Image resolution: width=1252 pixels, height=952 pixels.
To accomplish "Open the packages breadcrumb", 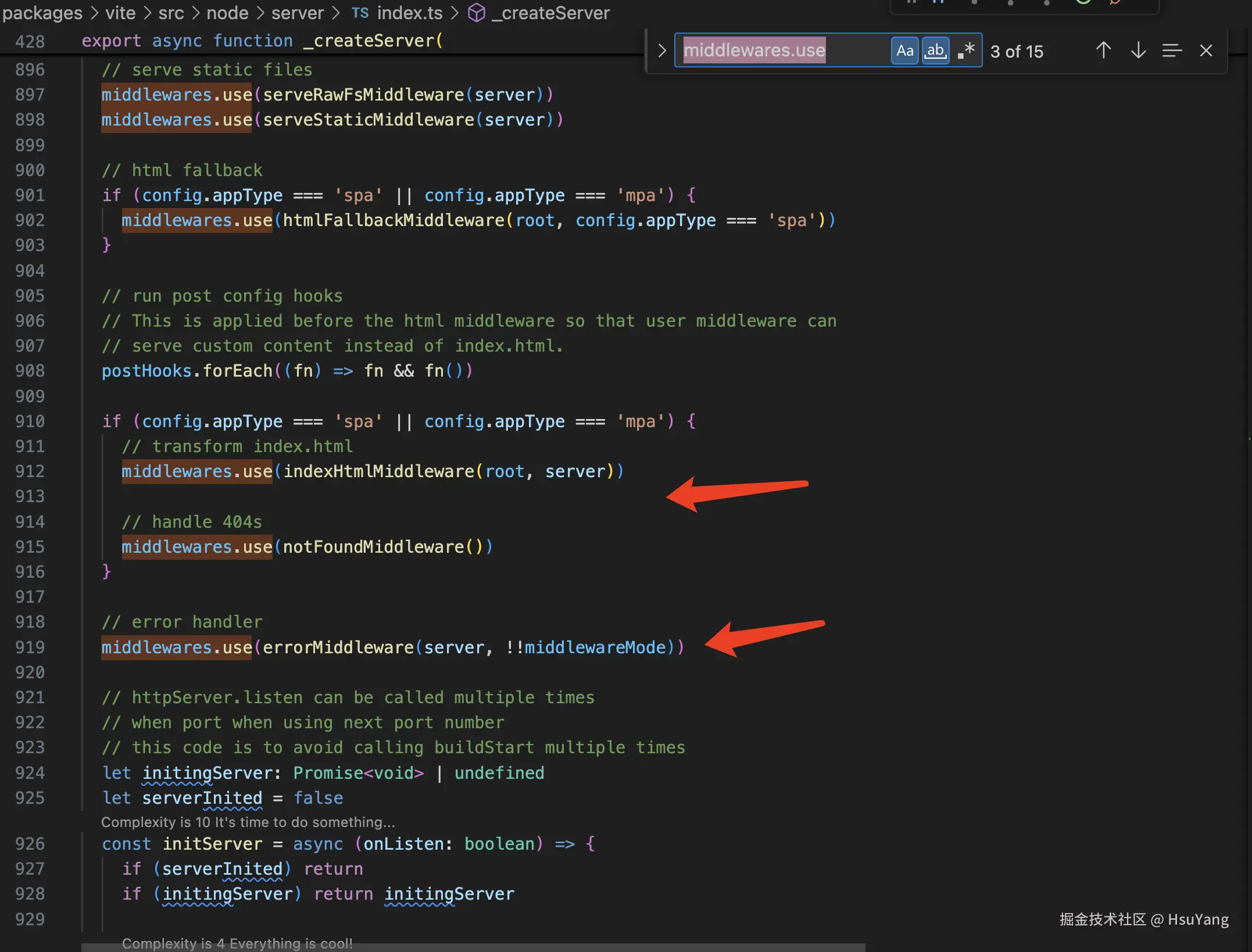I will (42, 13).
